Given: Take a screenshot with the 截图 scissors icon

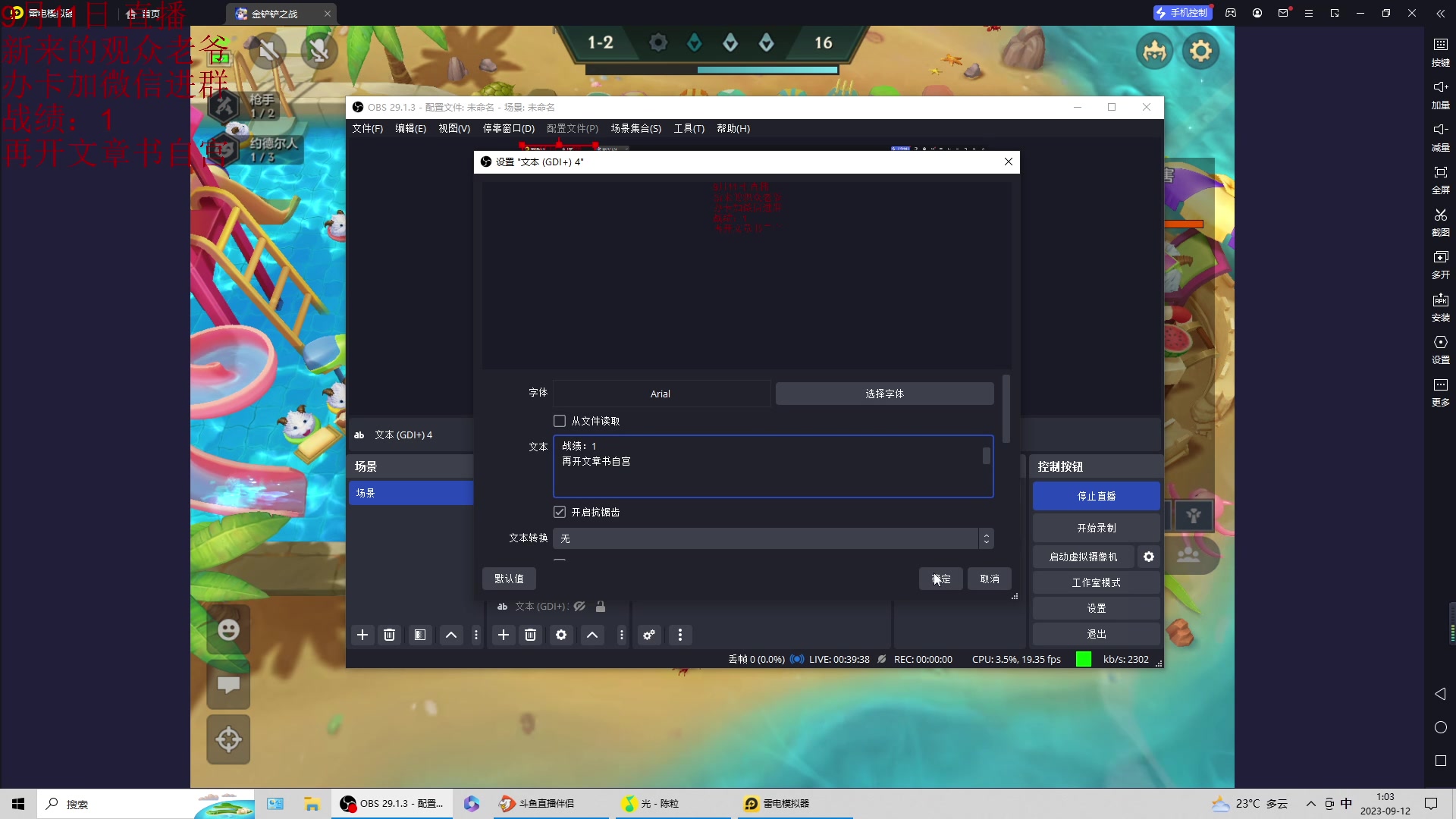Looking at the screenshot, I should pos(1440,221).
